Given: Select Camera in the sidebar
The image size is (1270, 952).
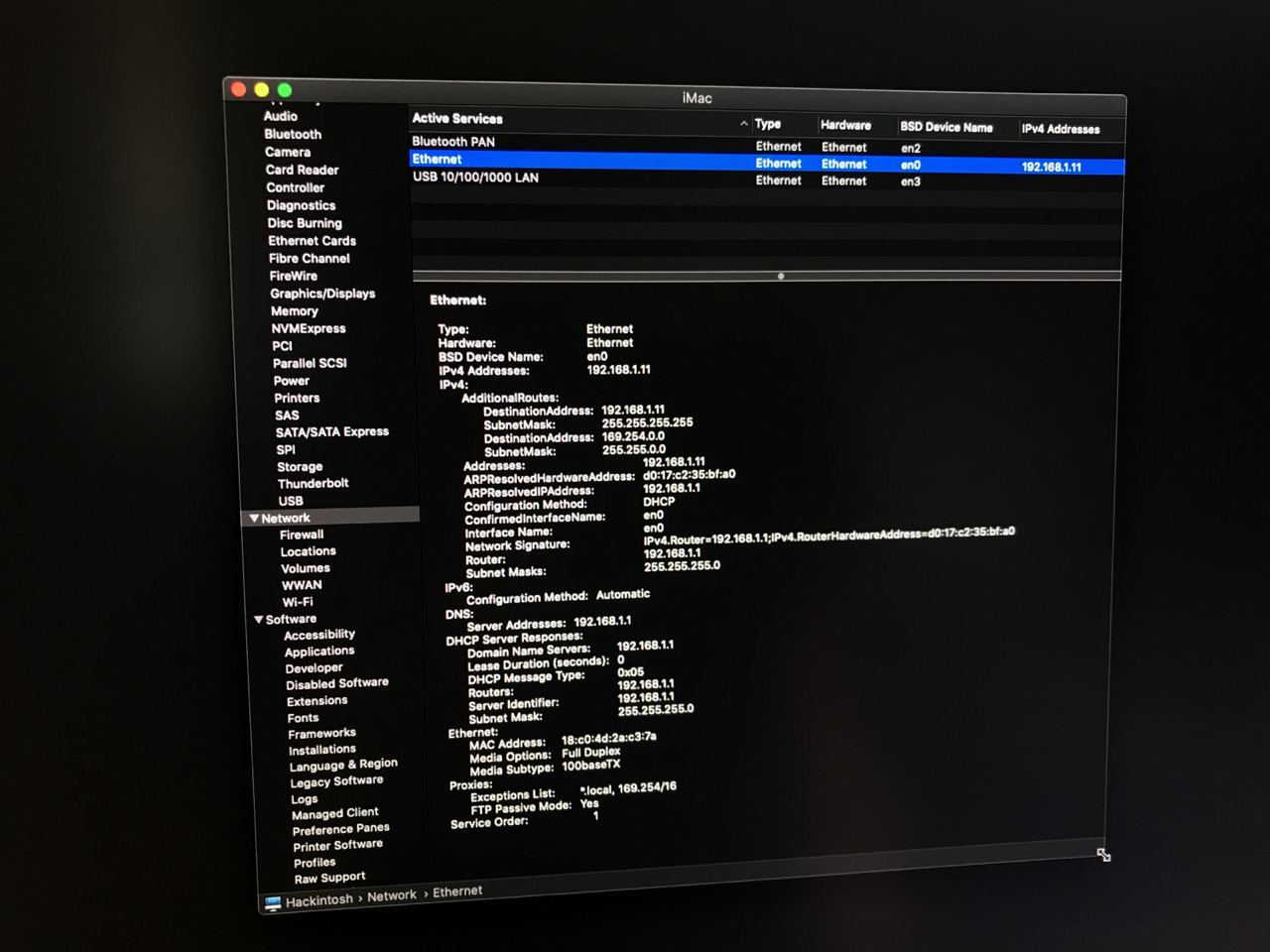Looking at the screenshot, I should 288,152.
